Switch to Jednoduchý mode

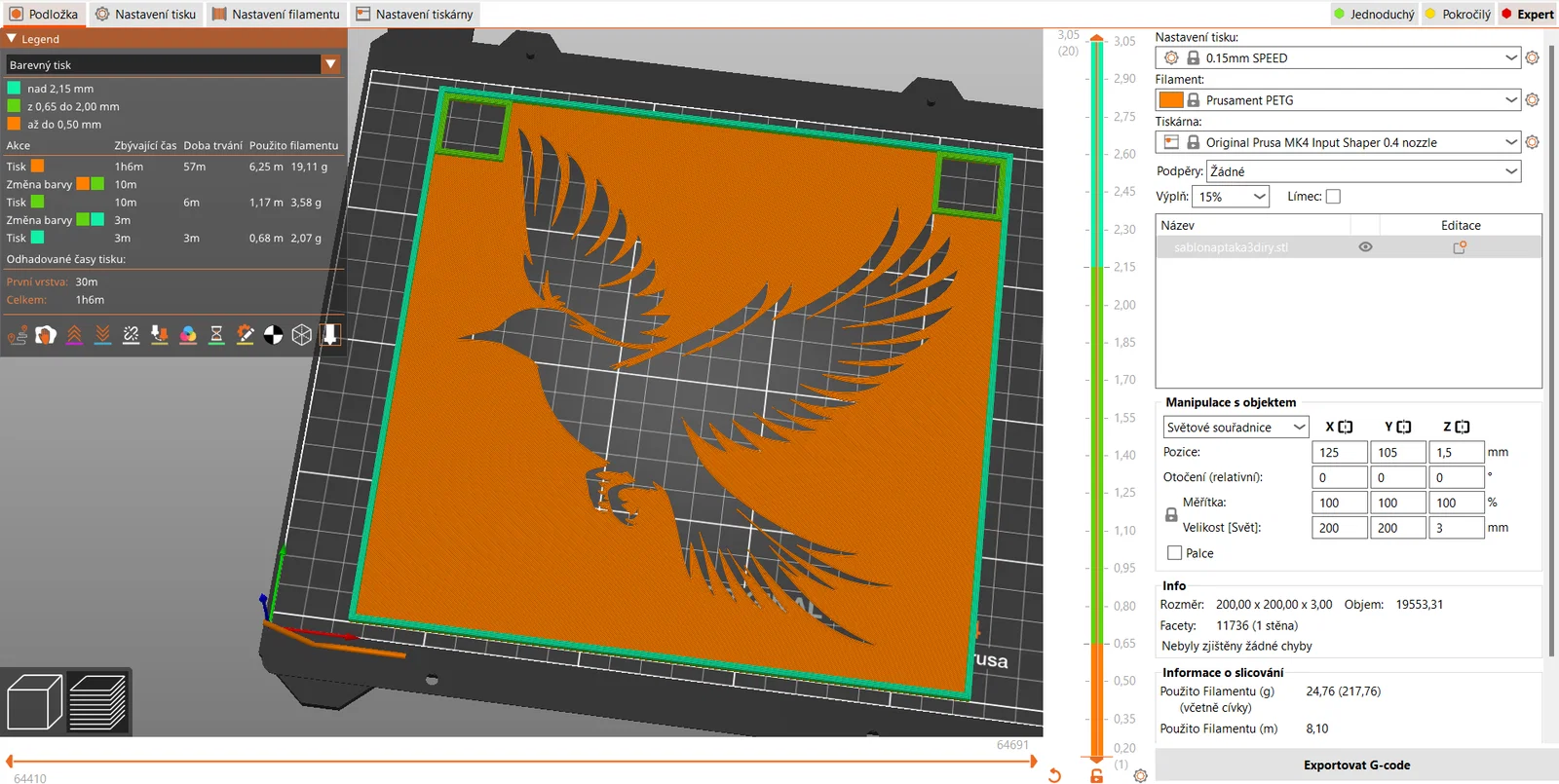(1375, 14)
